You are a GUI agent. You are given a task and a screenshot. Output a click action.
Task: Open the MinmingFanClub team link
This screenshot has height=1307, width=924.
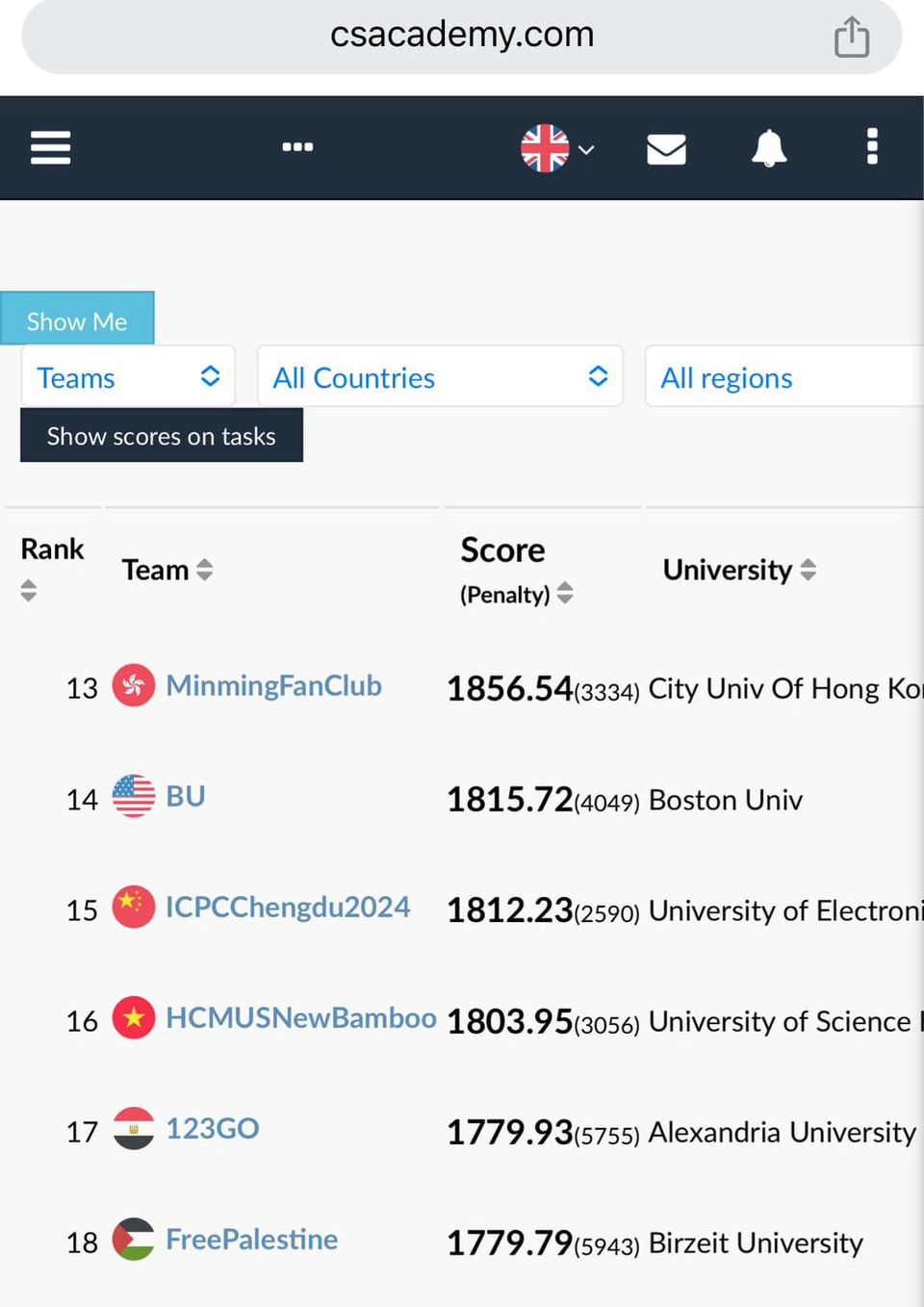273,685
